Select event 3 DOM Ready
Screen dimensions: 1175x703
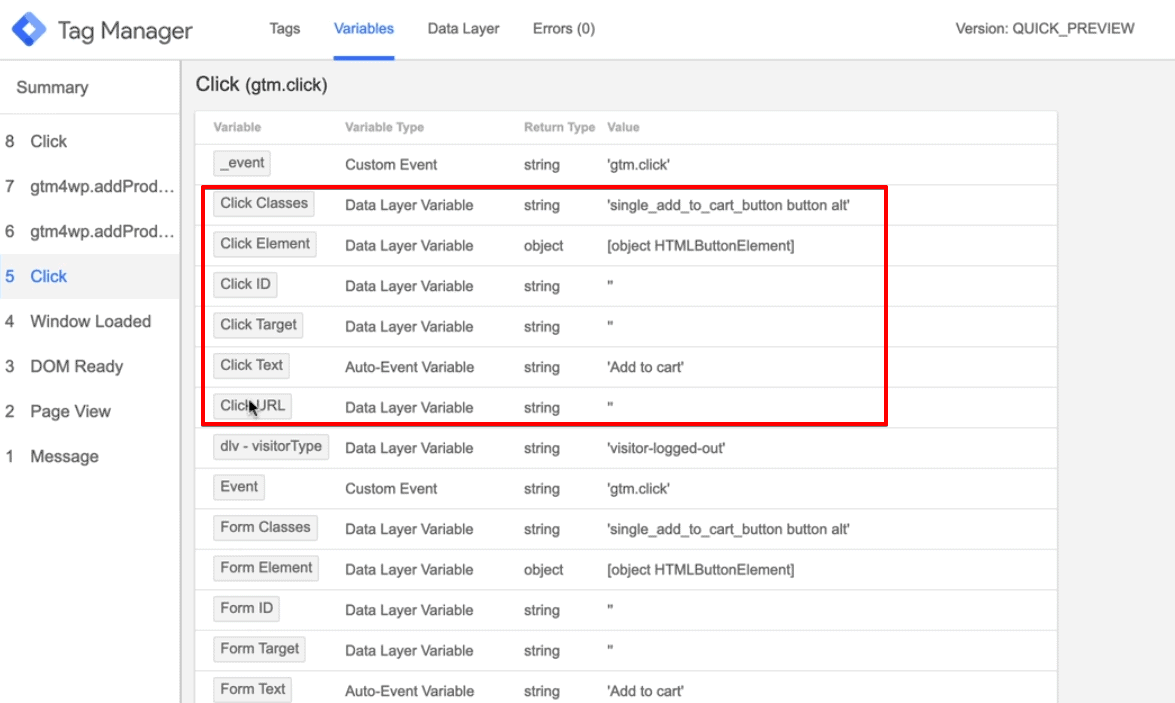click(x=74, y=366)
